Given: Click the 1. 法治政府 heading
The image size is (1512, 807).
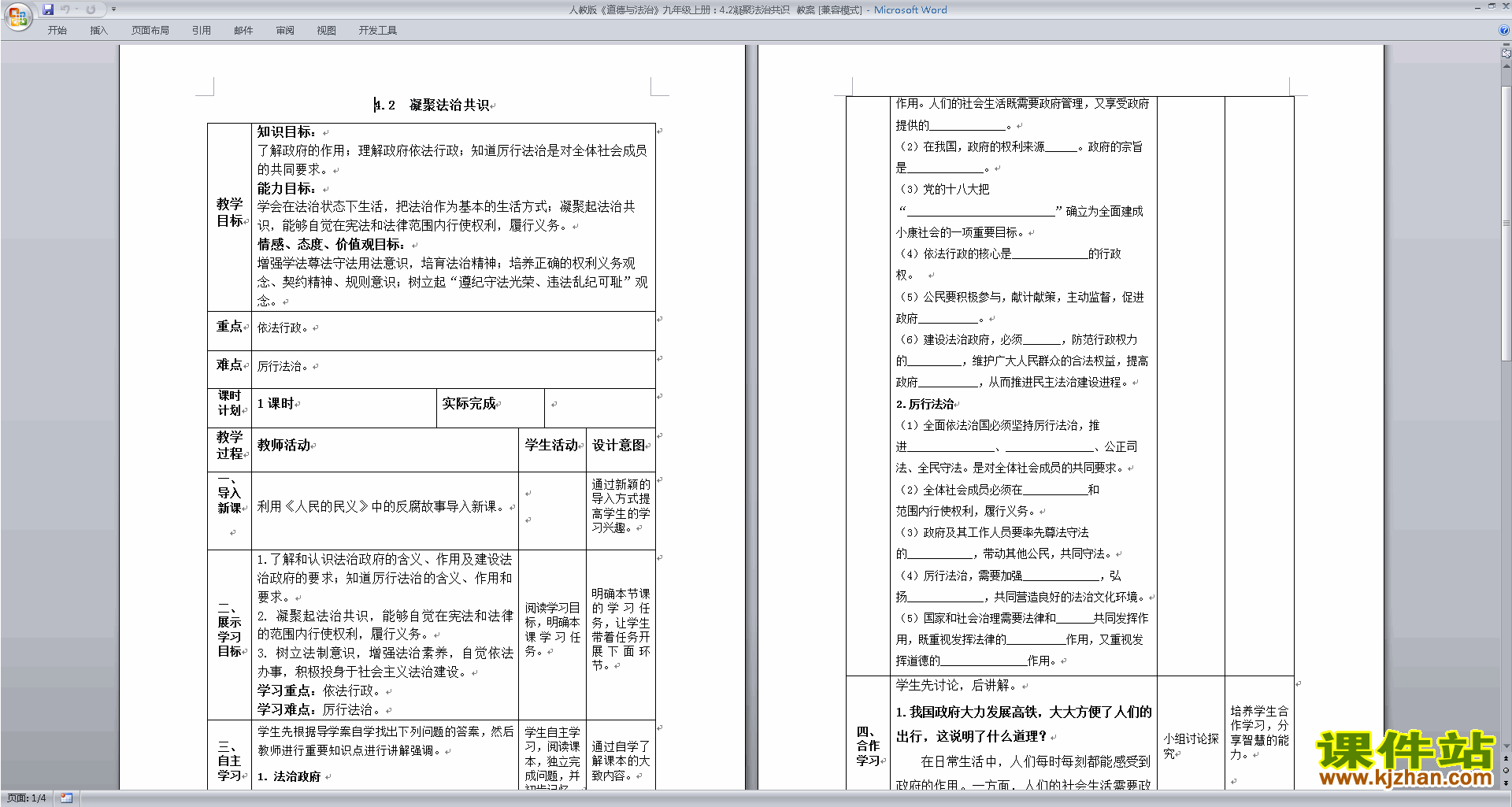Looking at the screenshot, I should point(289,777).
